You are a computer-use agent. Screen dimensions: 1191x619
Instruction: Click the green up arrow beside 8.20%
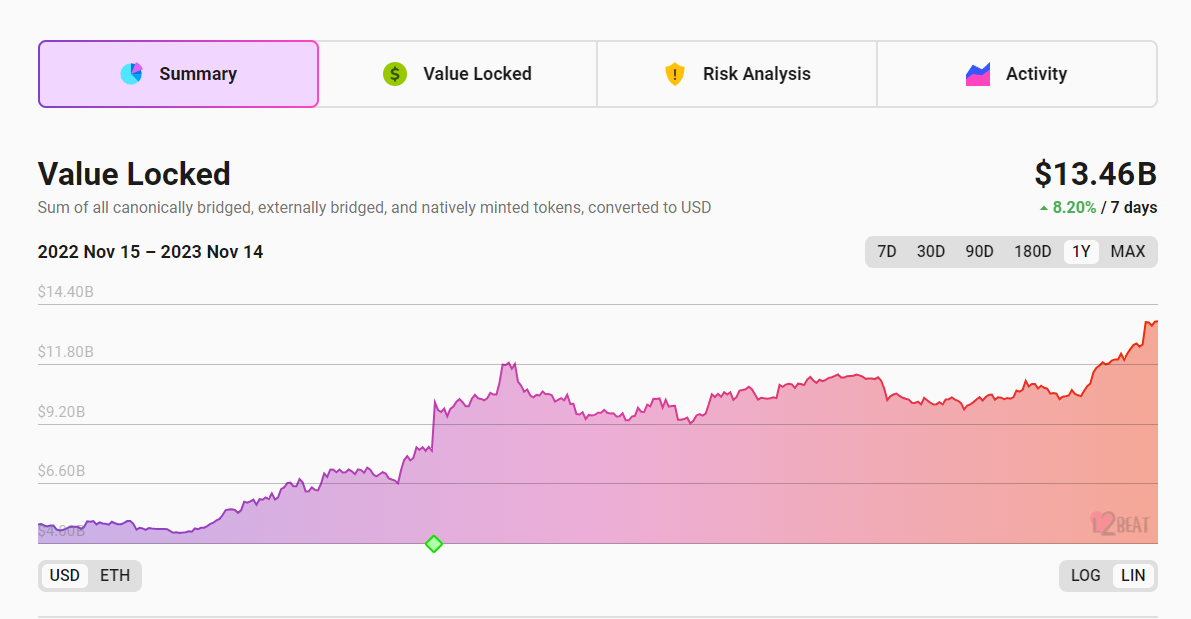point(1044,208)
